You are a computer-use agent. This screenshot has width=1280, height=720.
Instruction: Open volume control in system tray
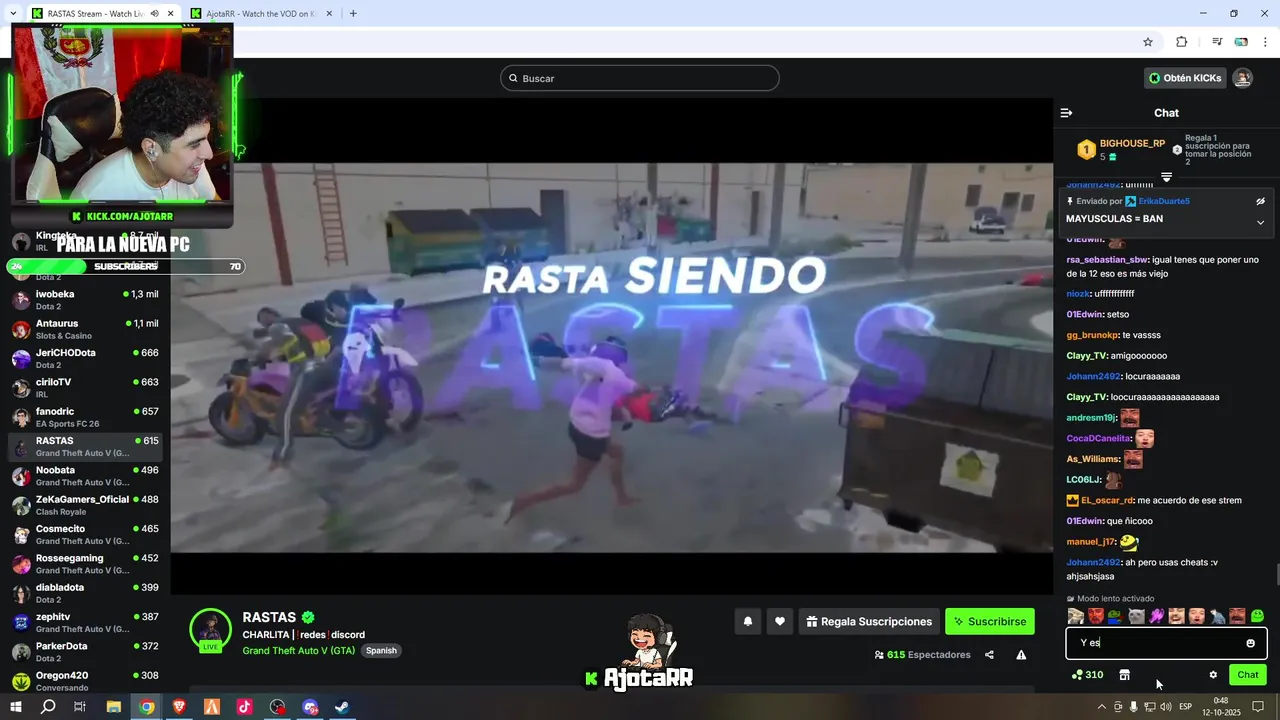1166,706
